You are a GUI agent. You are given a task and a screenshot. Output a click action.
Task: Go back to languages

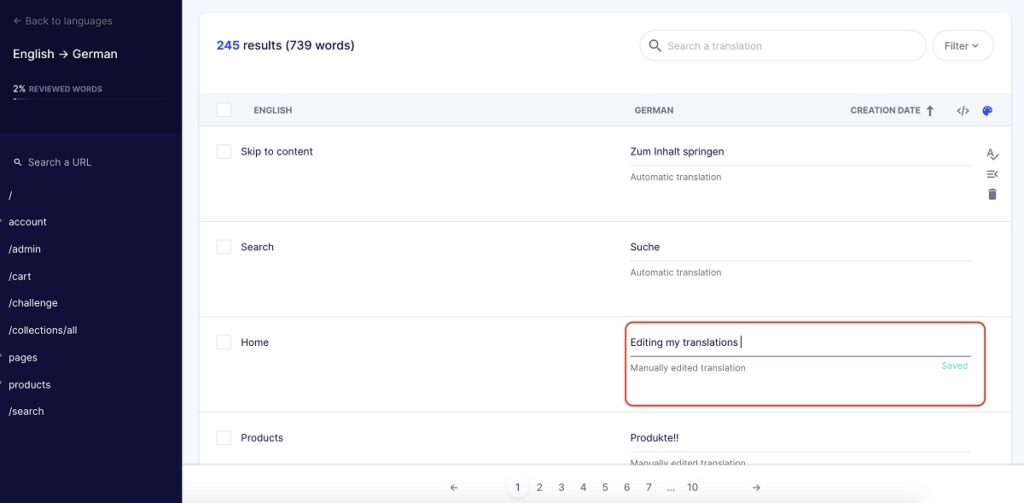coord(62,21)
